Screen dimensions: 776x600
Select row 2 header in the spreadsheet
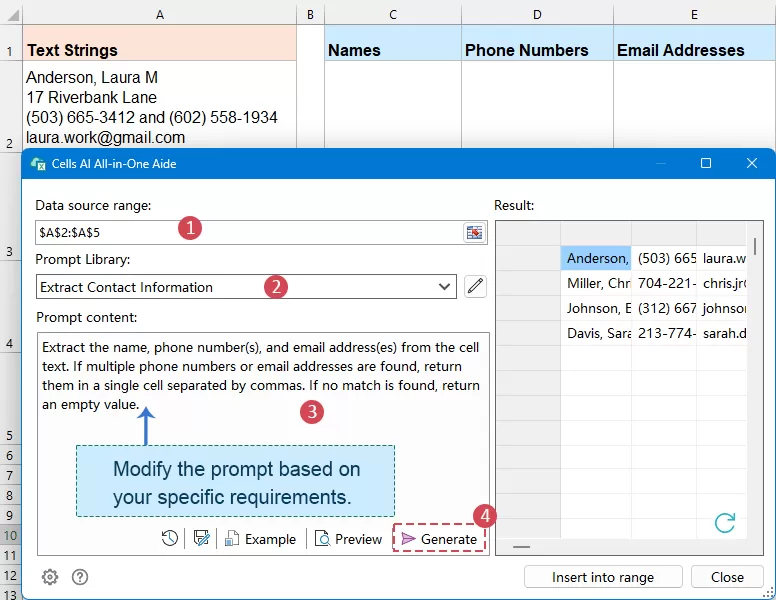tap(10, 106)
